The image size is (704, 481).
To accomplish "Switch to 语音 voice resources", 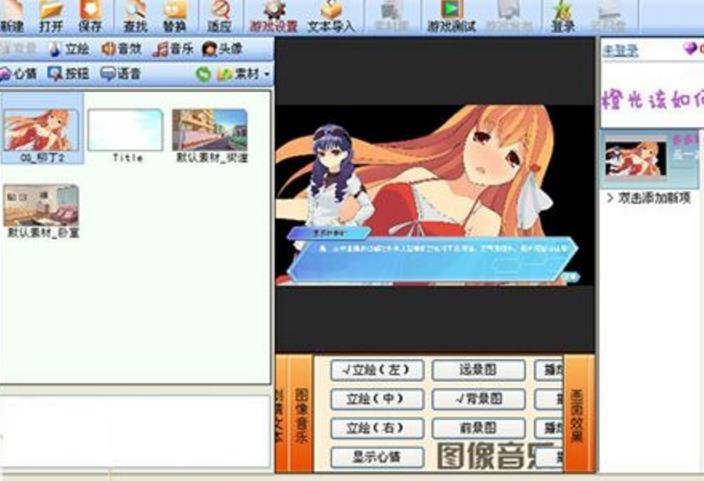I will [x=120, y=74].
